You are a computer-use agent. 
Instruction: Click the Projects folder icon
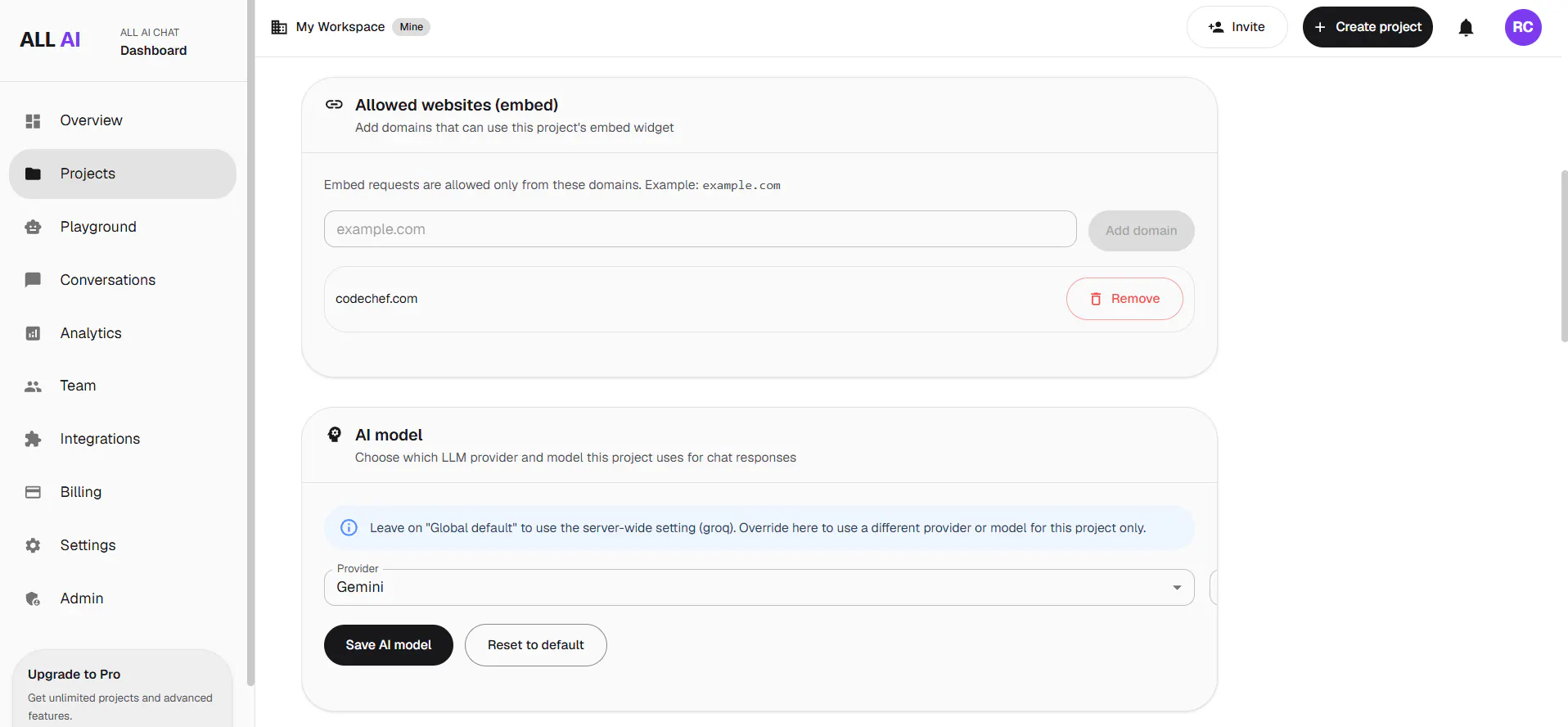coord(33,174)
